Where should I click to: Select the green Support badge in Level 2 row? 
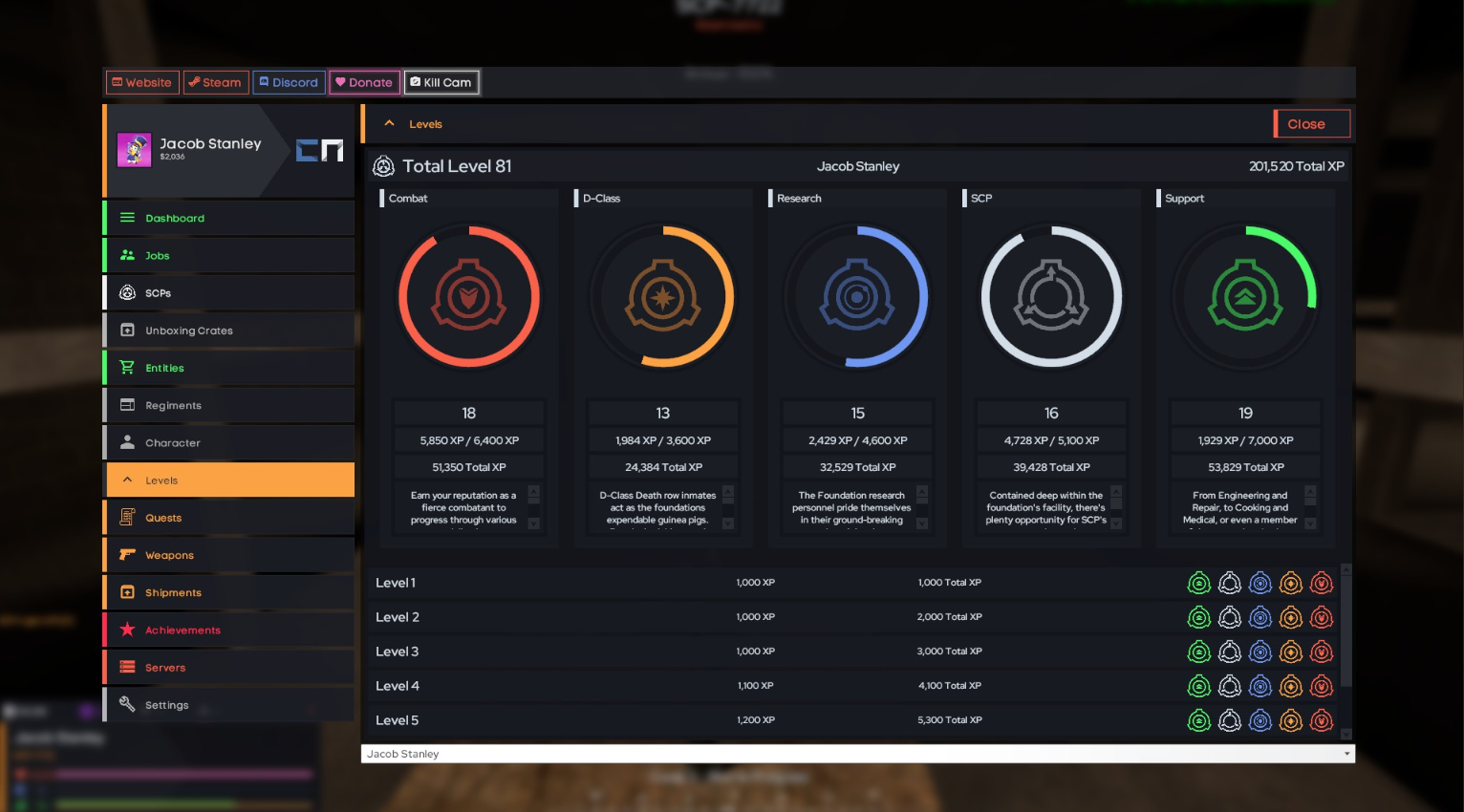[1199, 617]
